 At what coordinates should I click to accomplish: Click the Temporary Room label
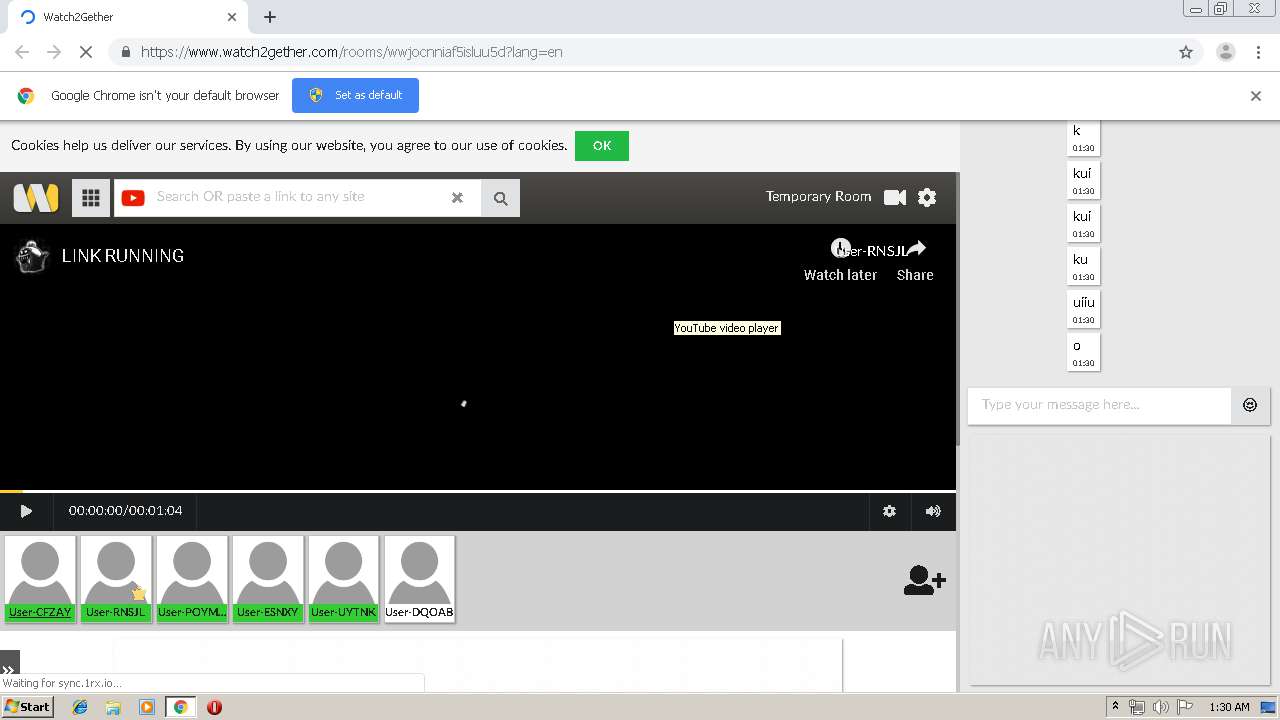click(x=818, y=197)
